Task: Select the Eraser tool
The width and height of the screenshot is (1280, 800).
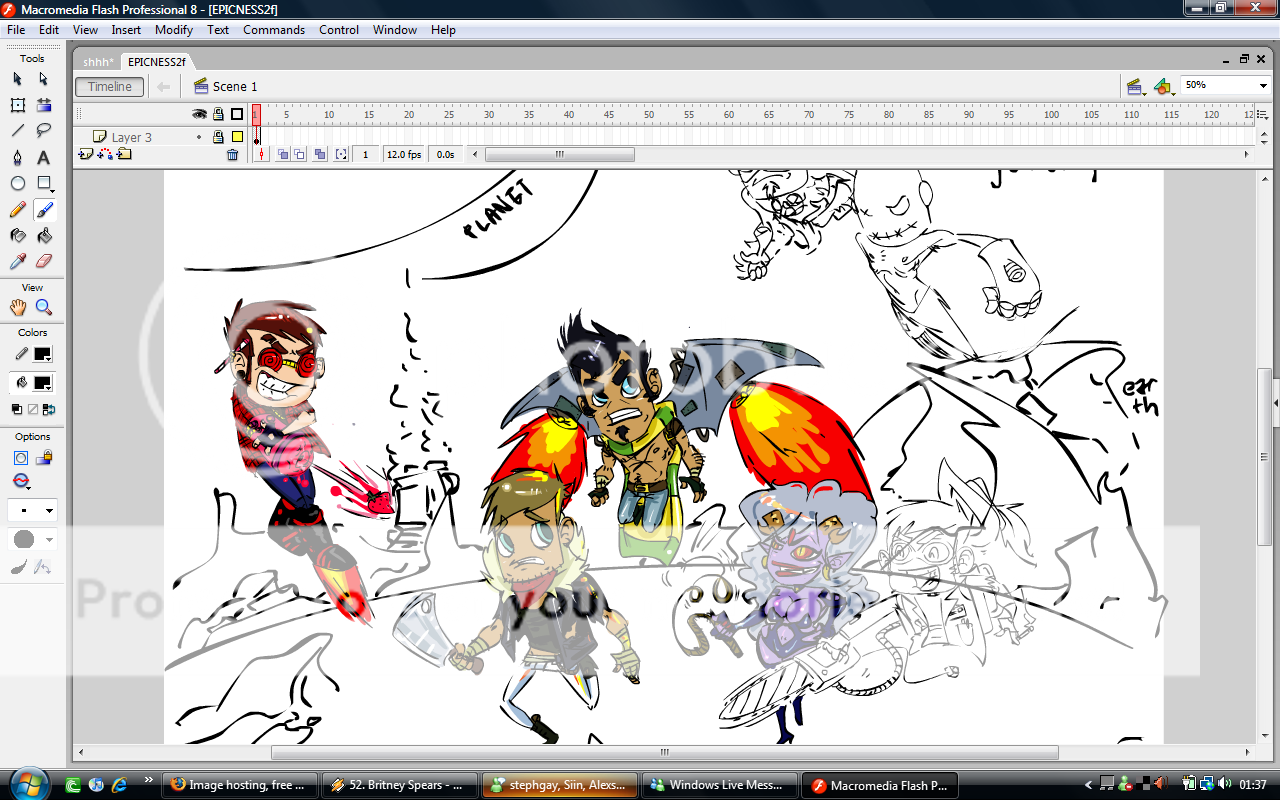Action: (x=43, y=261)
